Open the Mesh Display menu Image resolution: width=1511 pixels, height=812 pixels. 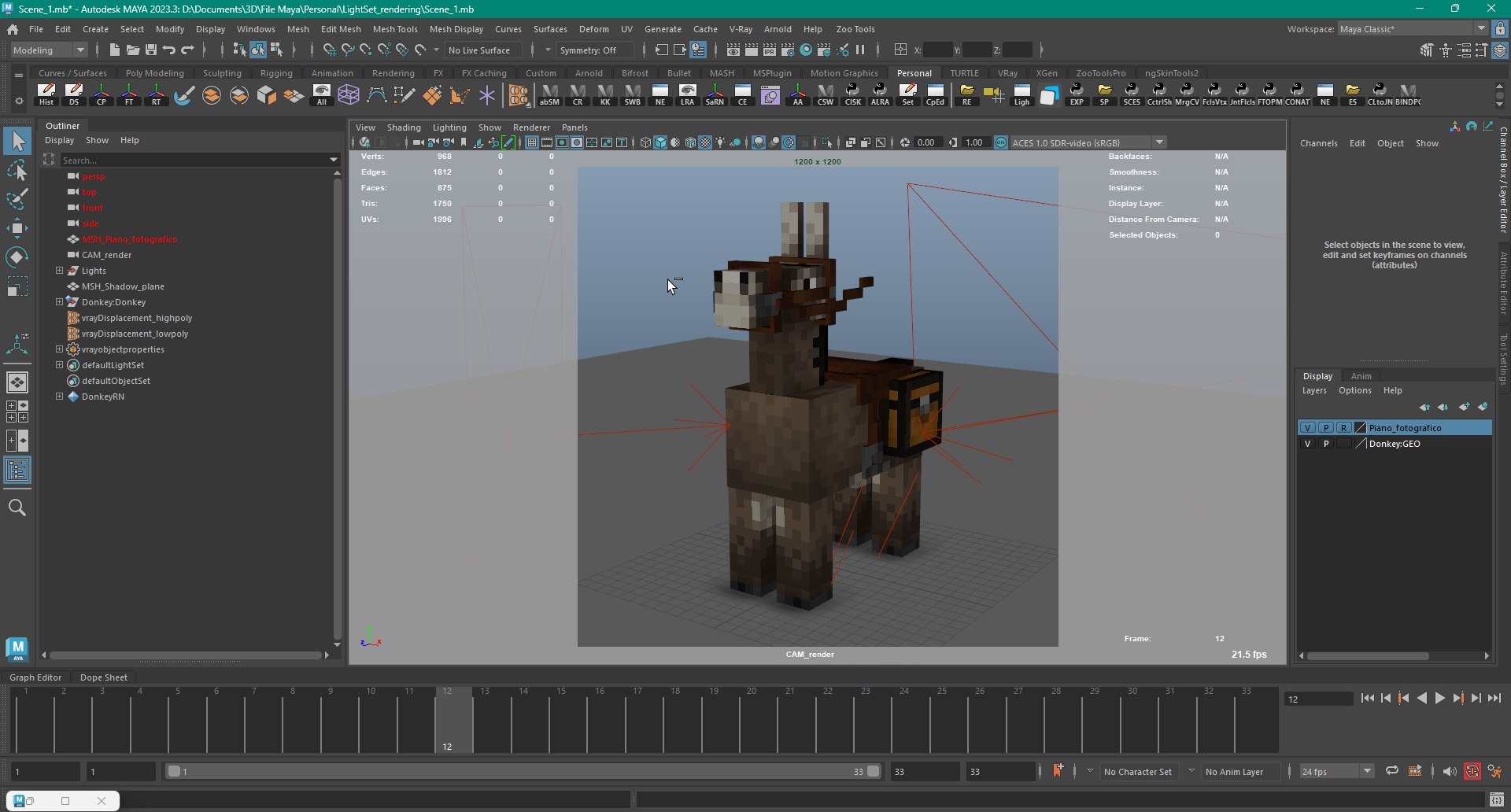coord(456,29)
